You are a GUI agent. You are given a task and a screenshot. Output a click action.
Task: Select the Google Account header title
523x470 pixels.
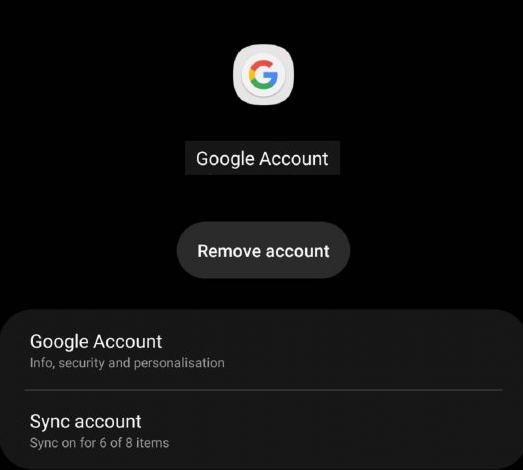point(262,158)
